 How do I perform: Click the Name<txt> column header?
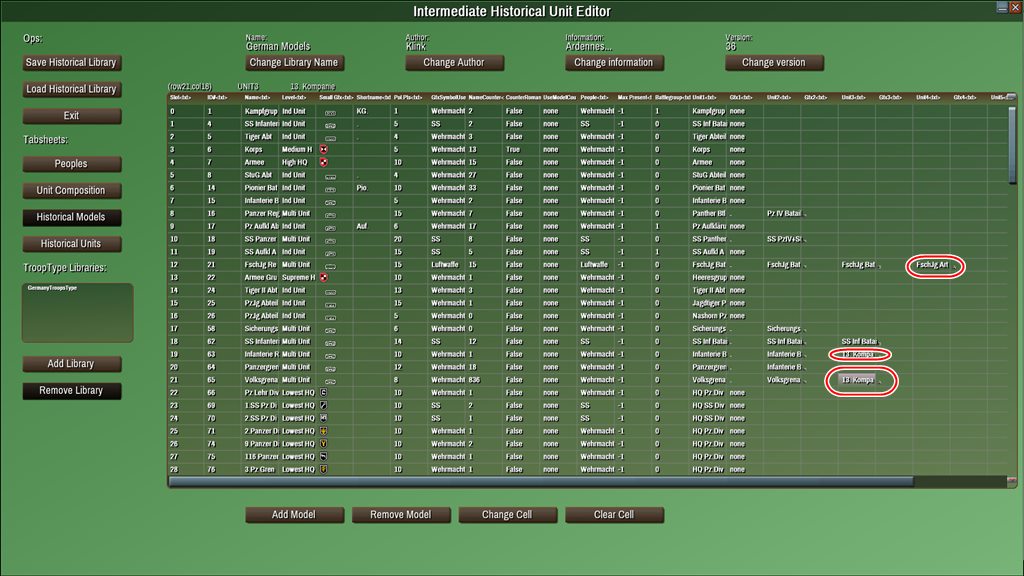pyautogui.click(x=257, y=97)
